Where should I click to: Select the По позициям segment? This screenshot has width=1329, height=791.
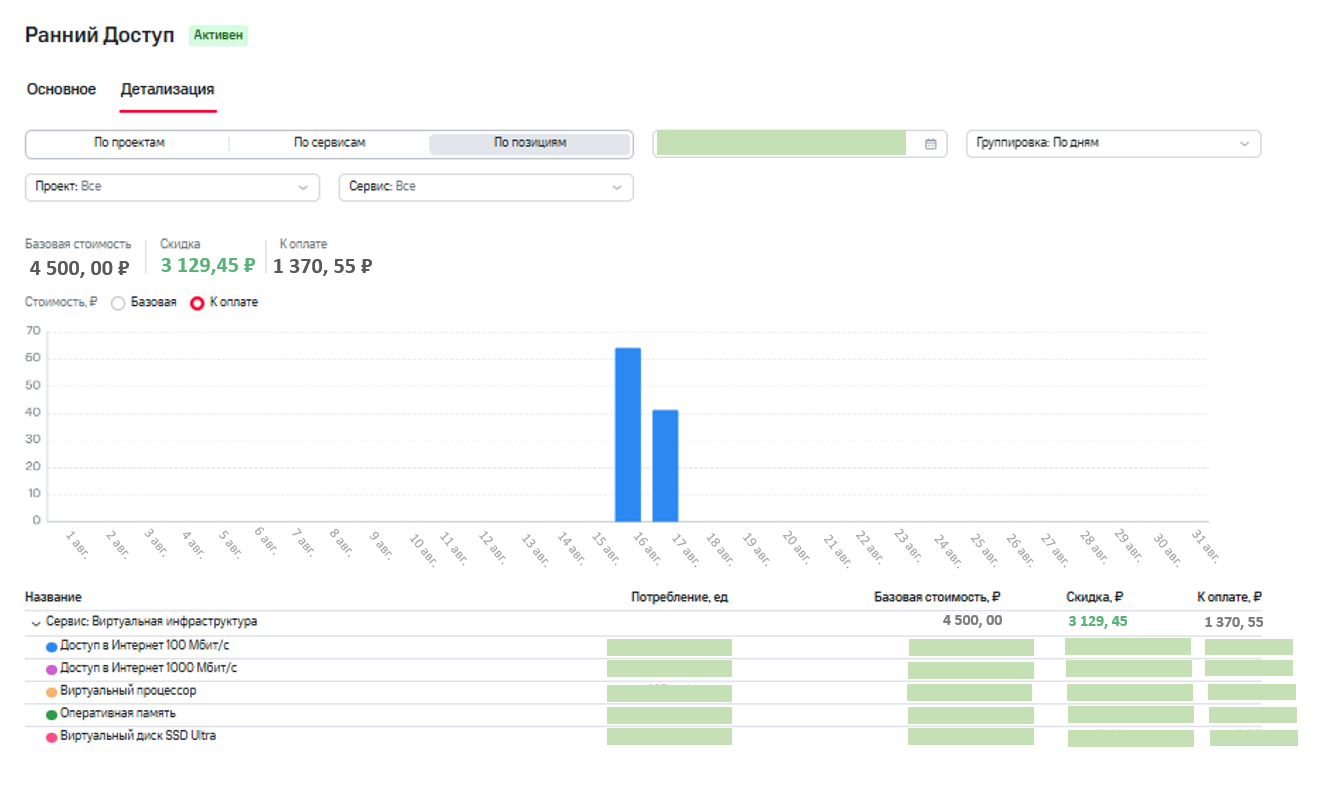(530, 143)
